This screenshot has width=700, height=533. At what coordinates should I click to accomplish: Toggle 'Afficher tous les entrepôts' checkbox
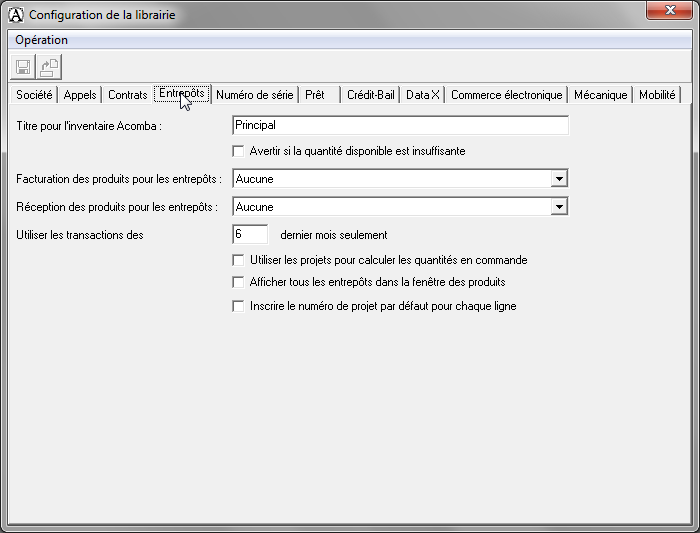238,283
